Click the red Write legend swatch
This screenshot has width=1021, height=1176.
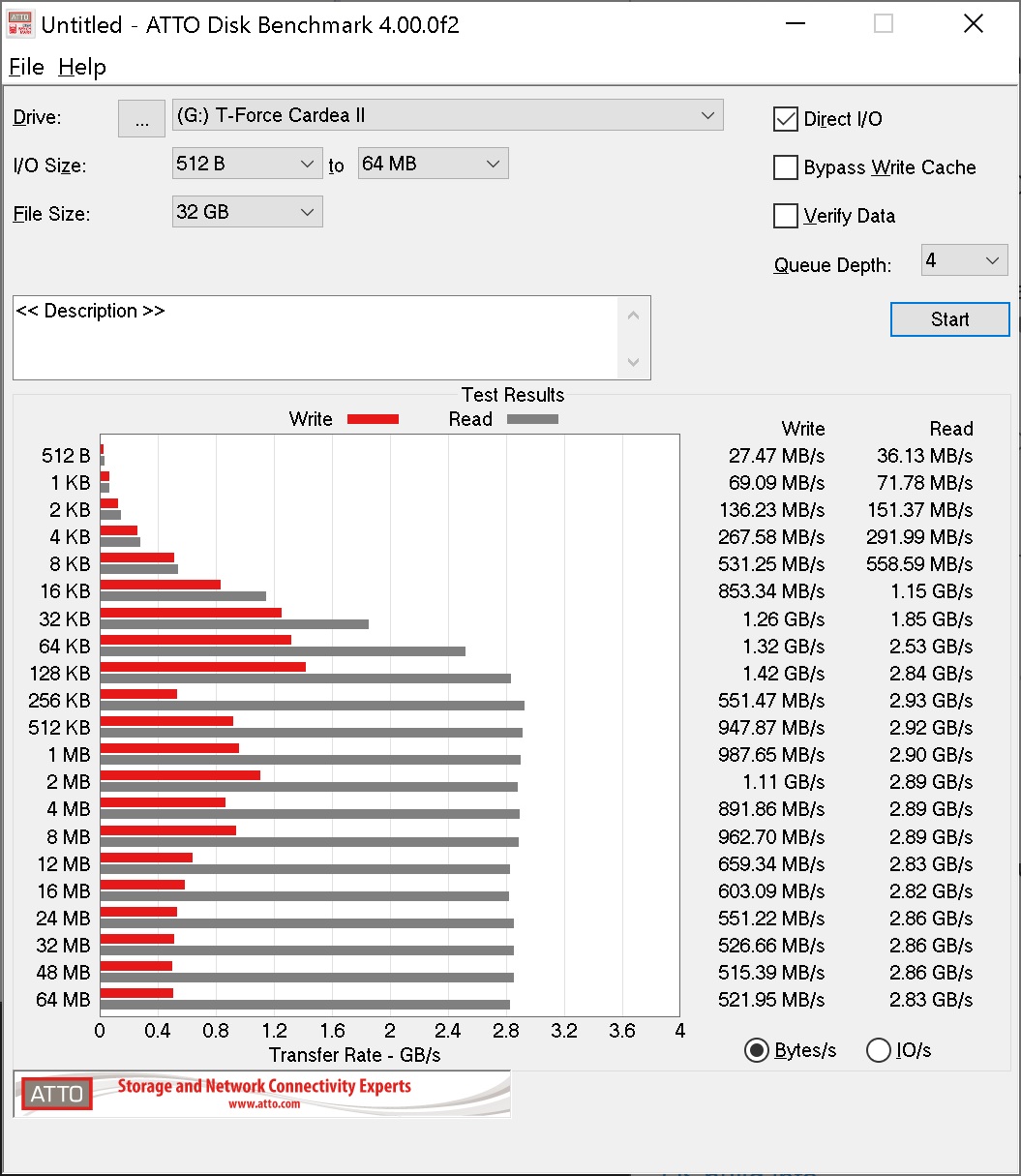coord(373,419)
